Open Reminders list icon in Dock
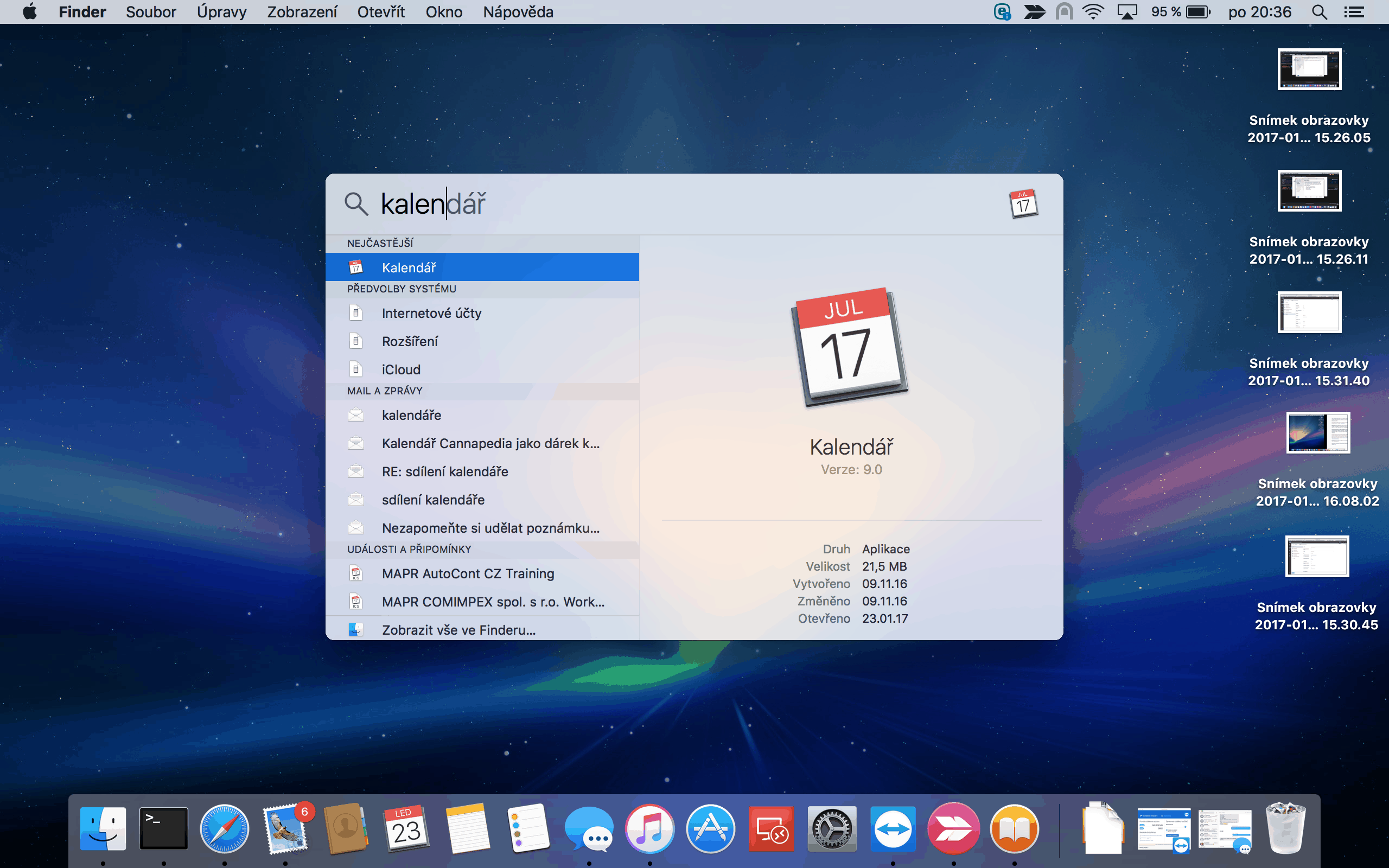The width and height of the screenshot is (1389, 868). 528,828
